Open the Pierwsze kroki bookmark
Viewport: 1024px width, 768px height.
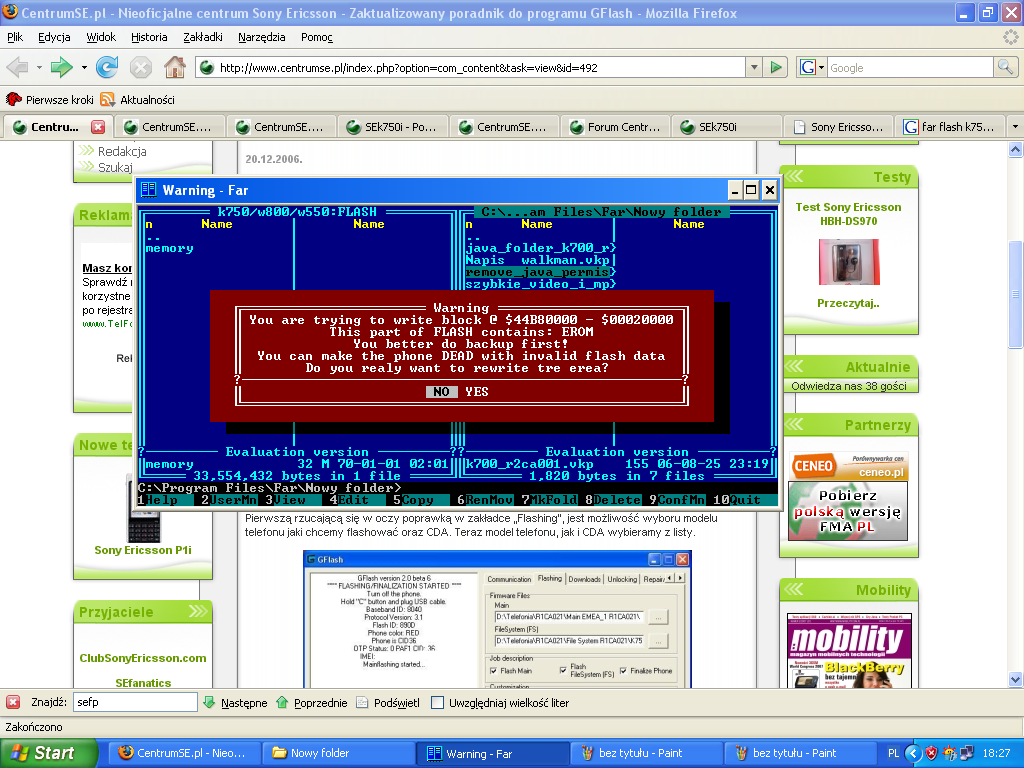pyautogui.click(x=50, y=99)
